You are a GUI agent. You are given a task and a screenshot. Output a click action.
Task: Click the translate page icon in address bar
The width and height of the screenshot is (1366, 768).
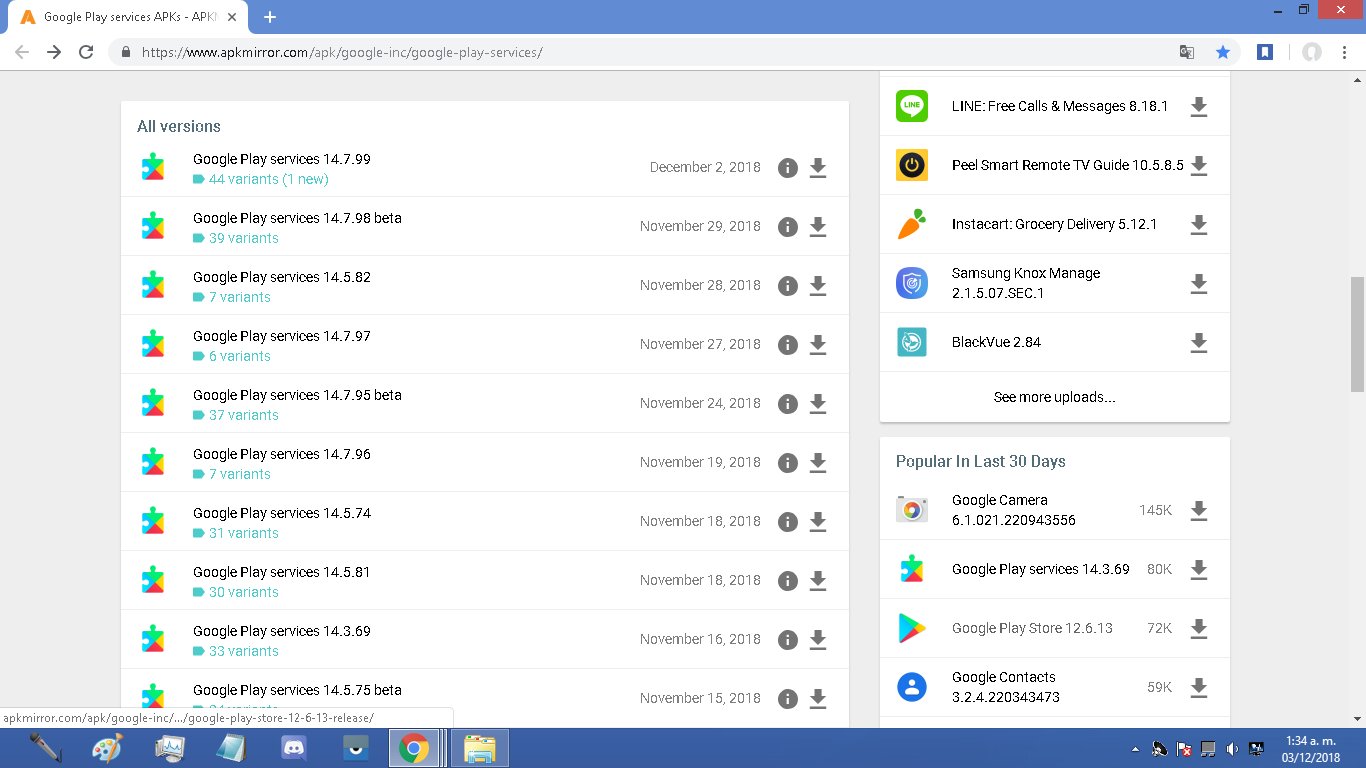pyautogui.click(x=1186, y=52)
